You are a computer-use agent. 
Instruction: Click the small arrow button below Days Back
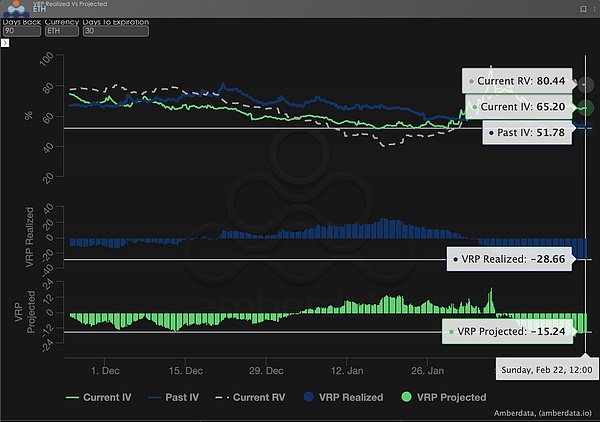click(x=5, y=43)
